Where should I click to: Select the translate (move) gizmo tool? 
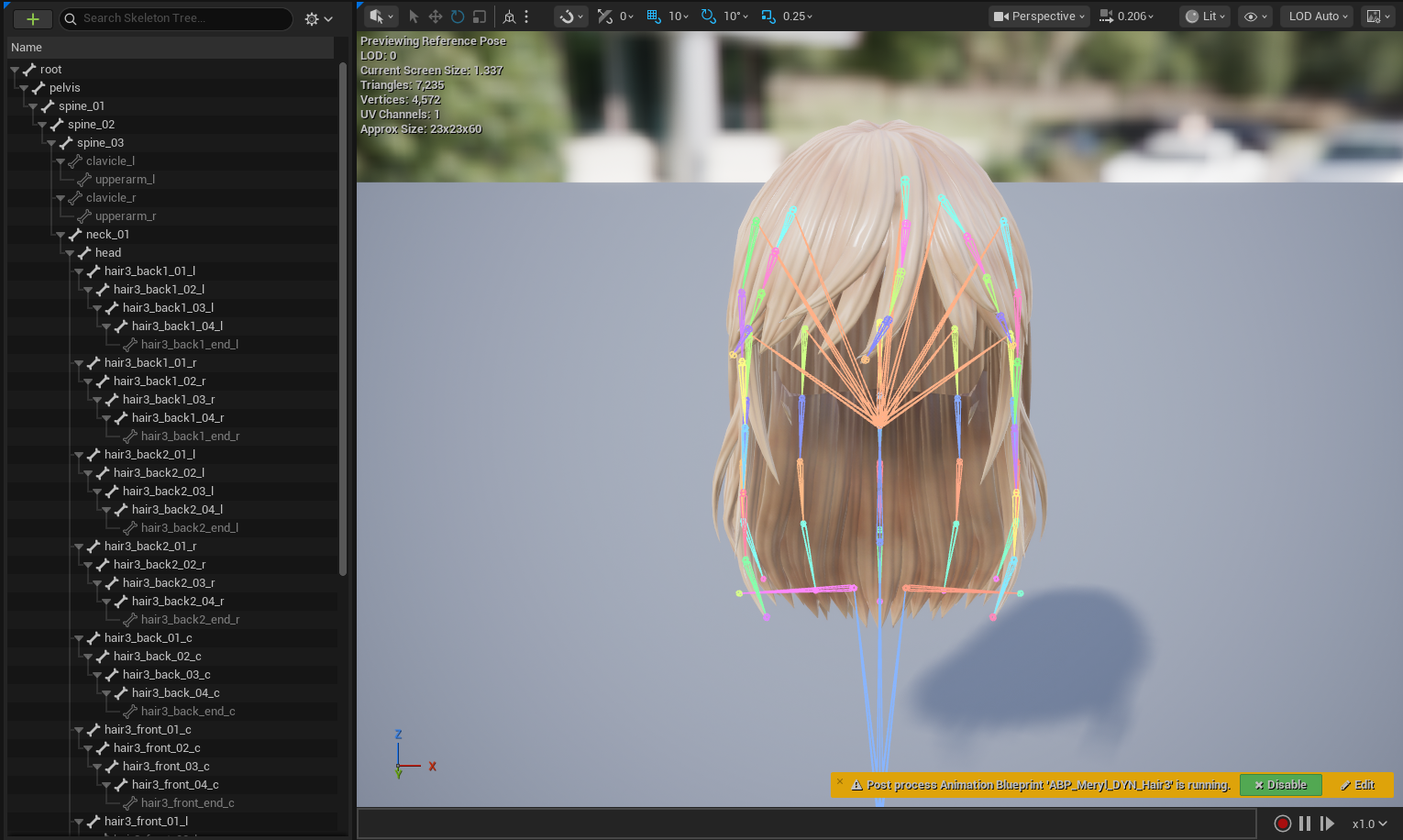coord(435,17)
